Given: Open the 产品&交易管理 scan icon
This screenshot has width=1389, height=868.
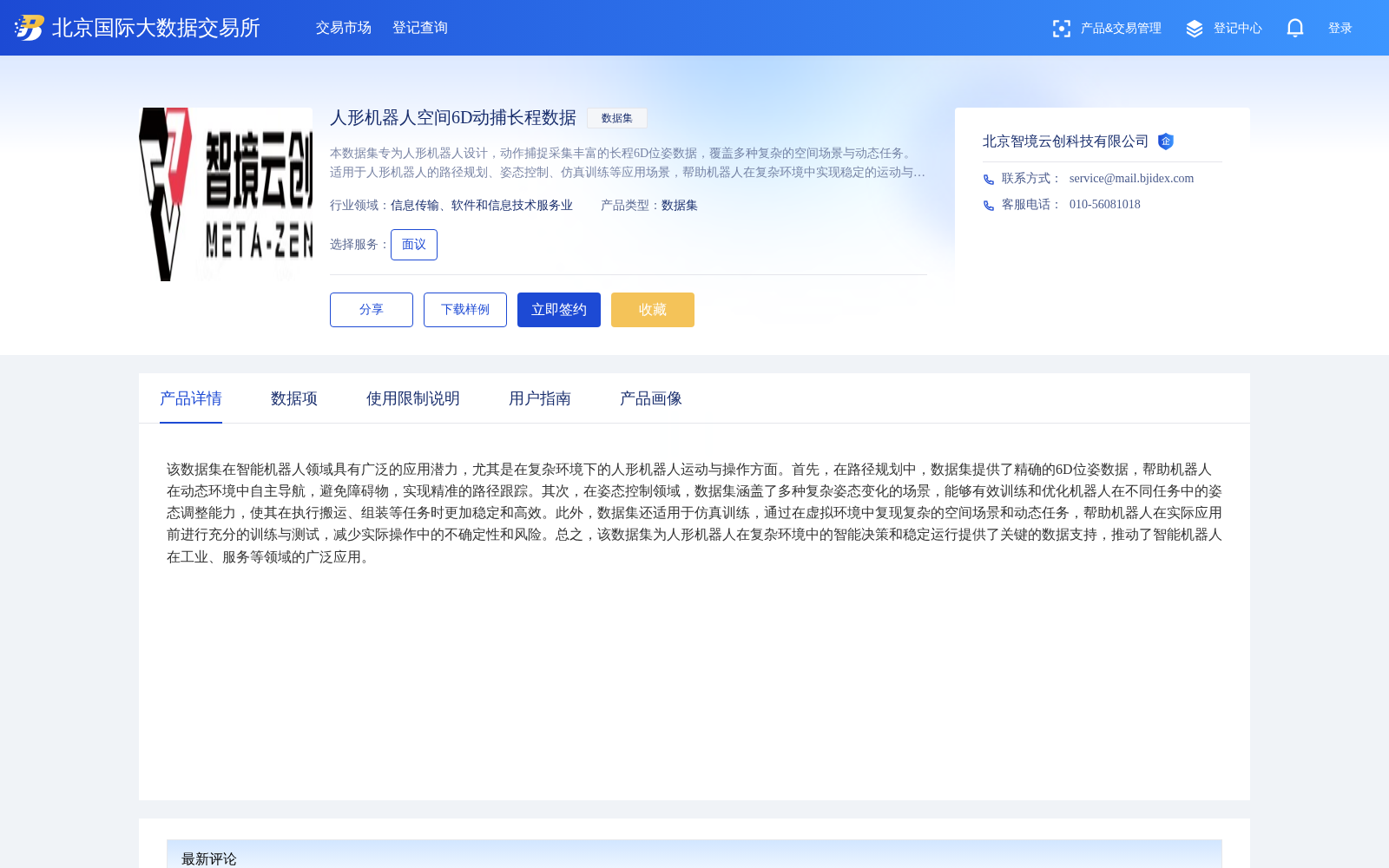Looking at the screenshot, I should pyautogui.click(x=1061, y=29).
